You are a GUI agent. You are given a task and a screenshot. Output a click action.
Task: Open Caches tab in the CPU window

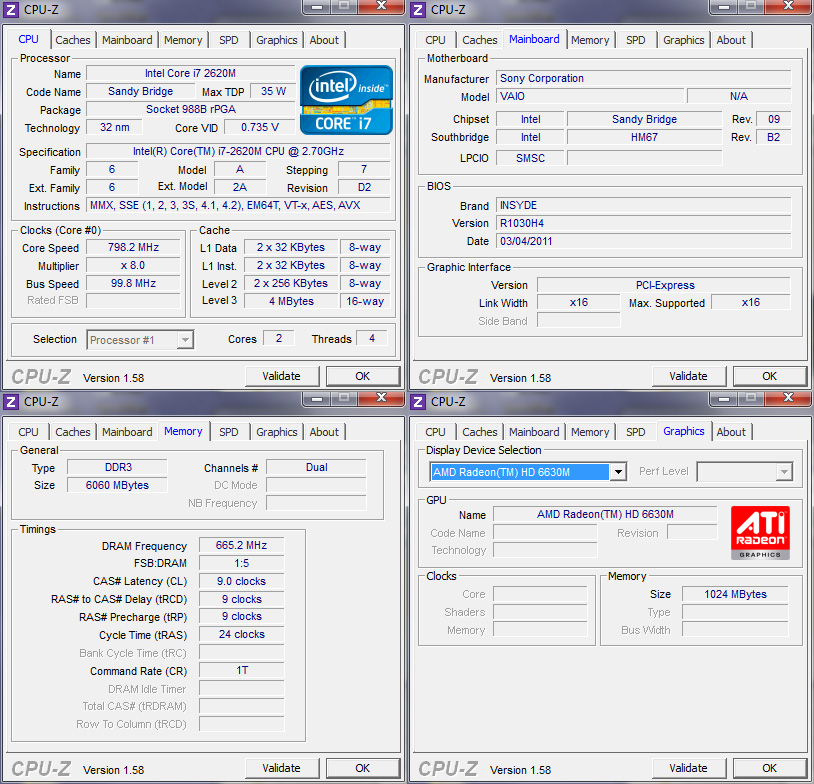click(73, 40)
